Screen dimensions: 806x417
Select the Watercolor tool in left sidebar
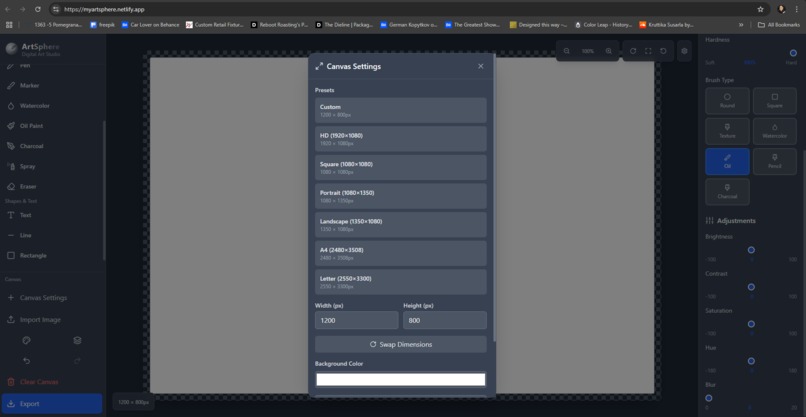coord(51,105)
